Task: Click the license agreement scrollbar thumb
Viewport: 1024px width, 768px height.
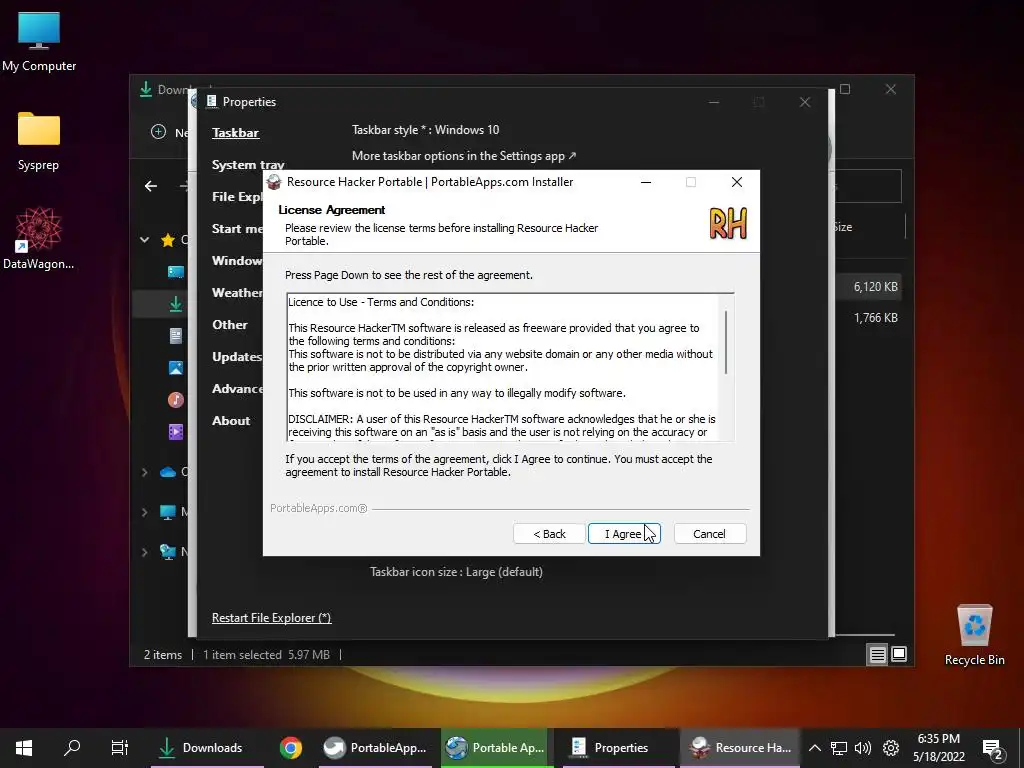Action: pyautogui.click(x=726, y=342)
